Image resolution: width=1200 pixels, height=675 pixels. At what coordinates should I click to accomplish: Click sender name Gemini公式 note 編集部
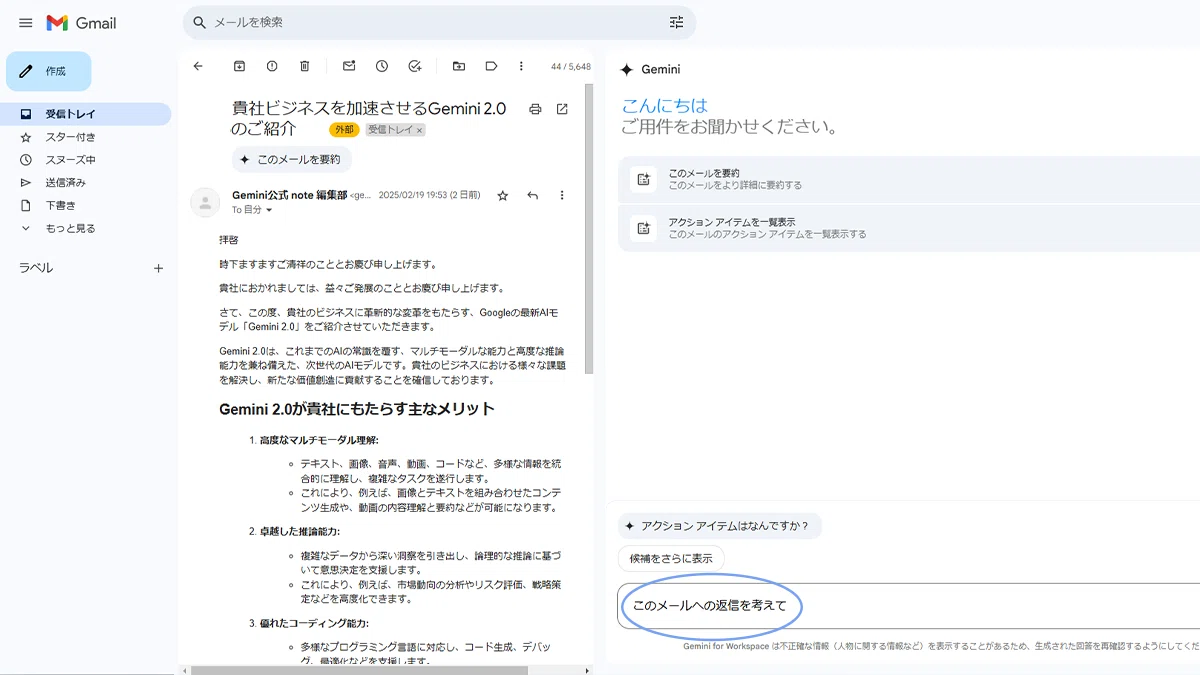[289, 195]
